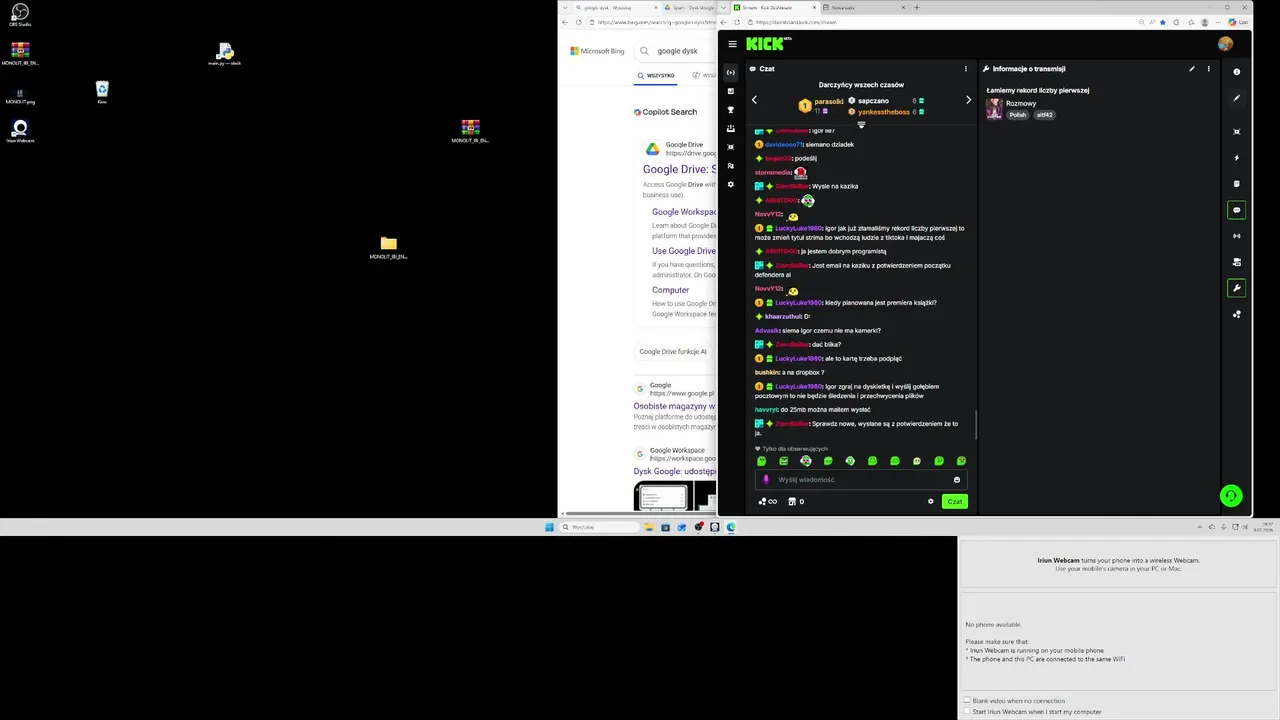This screenshot has width=1280, height=720.
Task: Open the Computer sublink in Bing results
Action: pos(670,290)
